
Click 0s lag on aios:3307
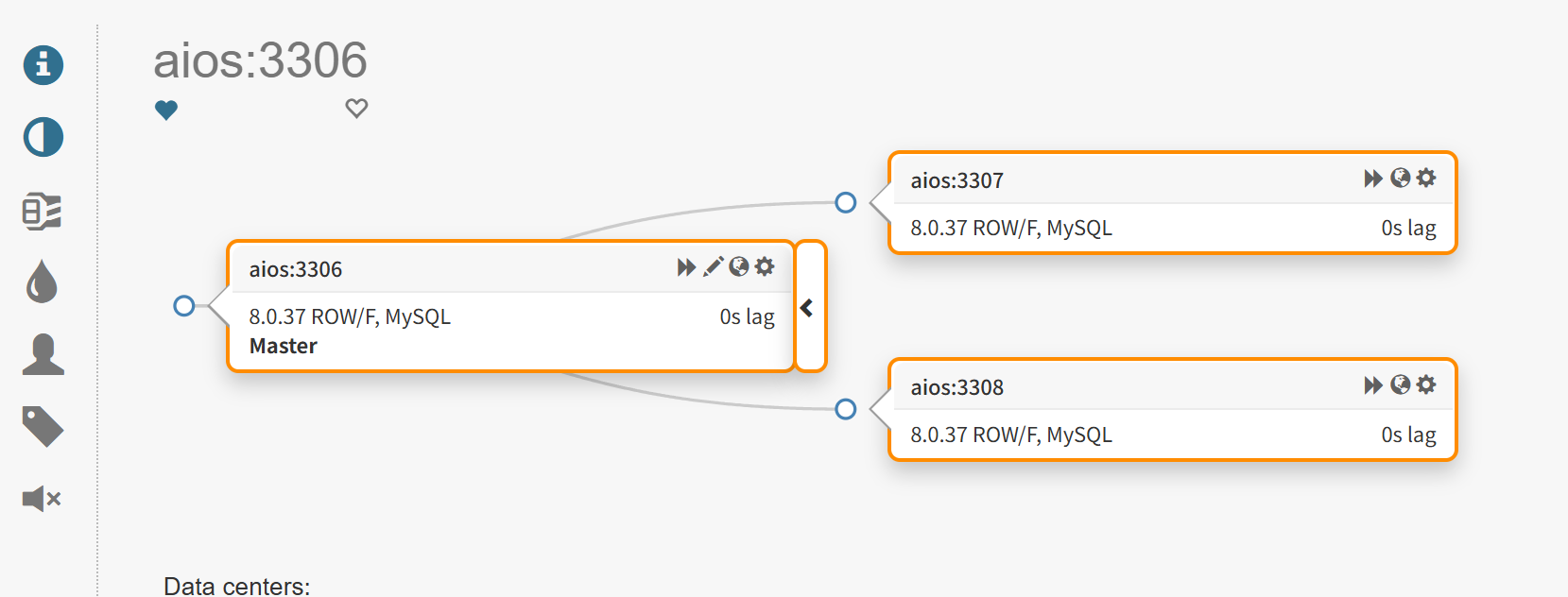[1408, 228]
